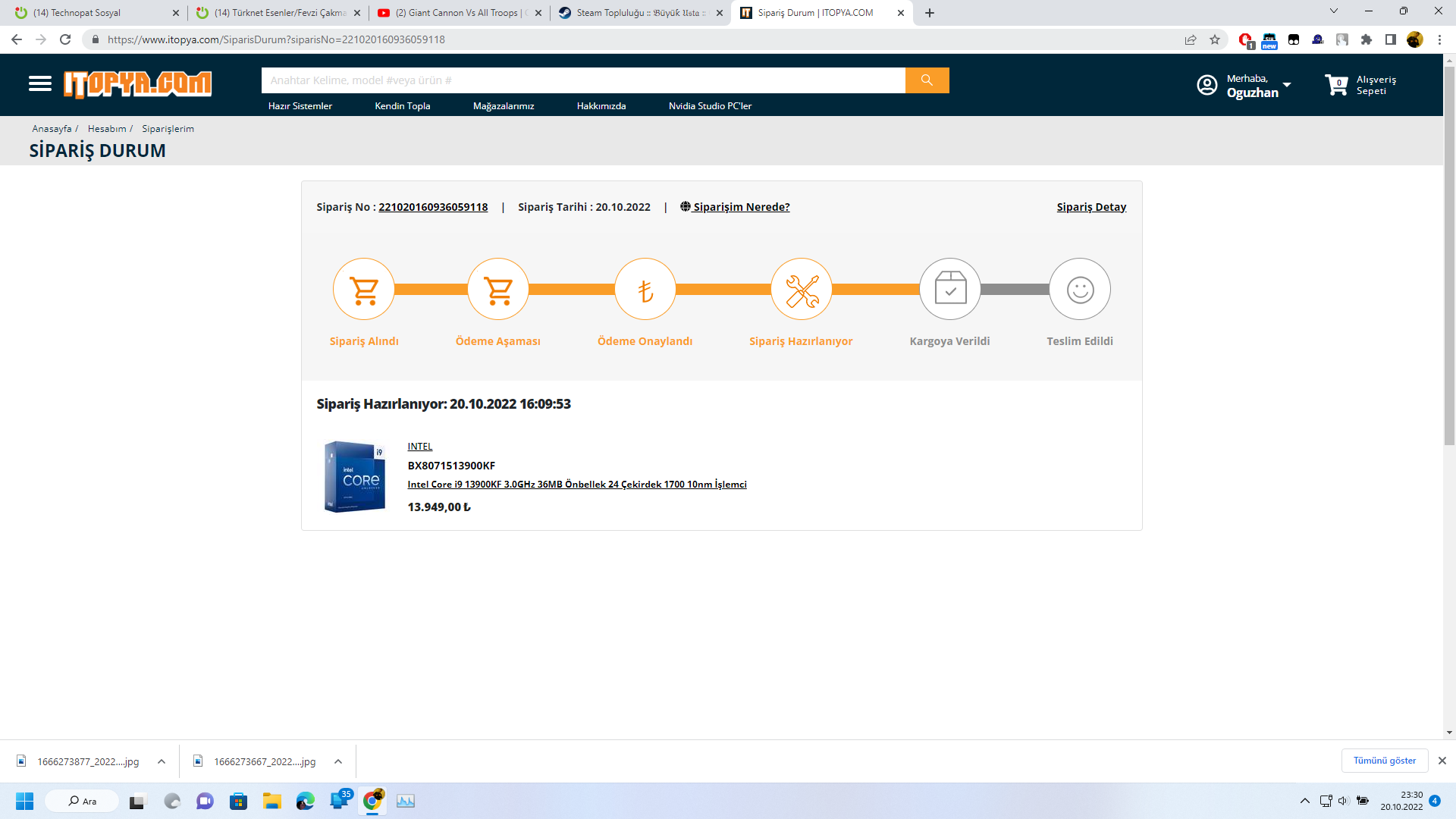Click the page vertical scrollbar
The image size is (1456, 819).
pos(1449,258)
